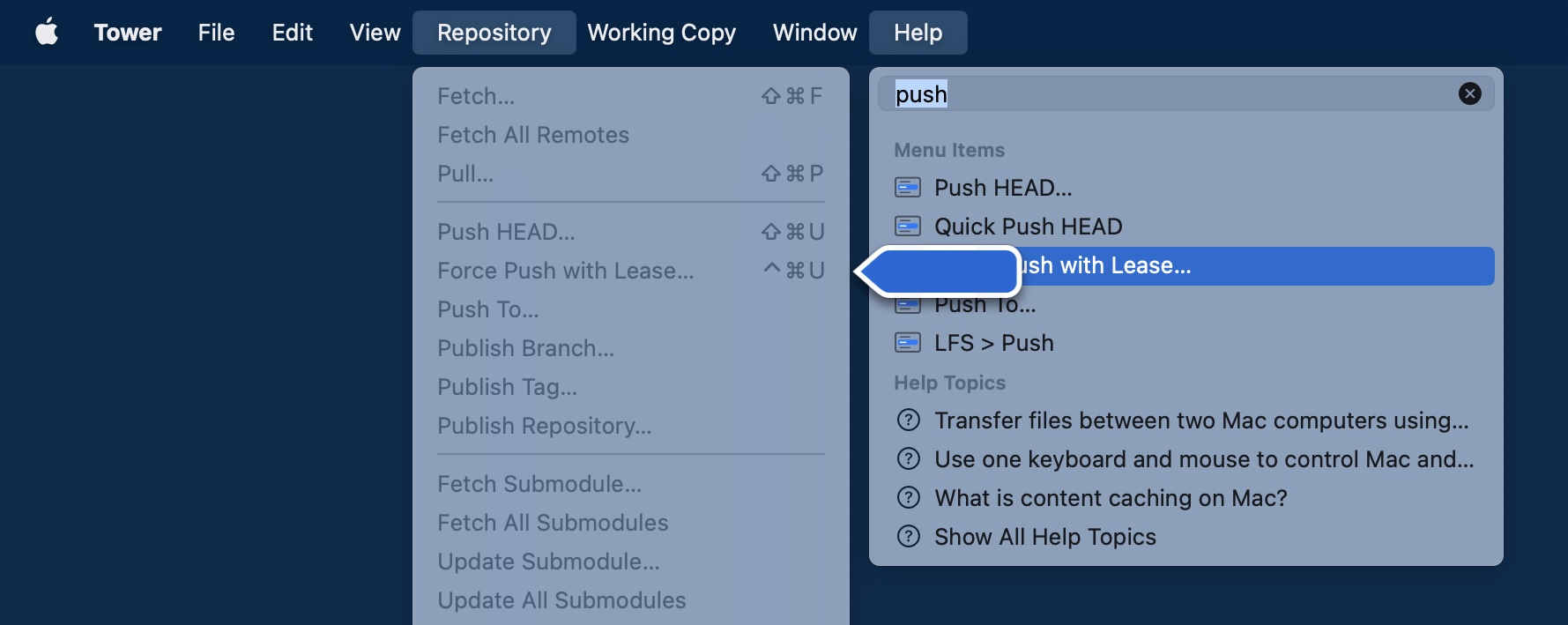Open the Working Copy menu

pos(661,33)
